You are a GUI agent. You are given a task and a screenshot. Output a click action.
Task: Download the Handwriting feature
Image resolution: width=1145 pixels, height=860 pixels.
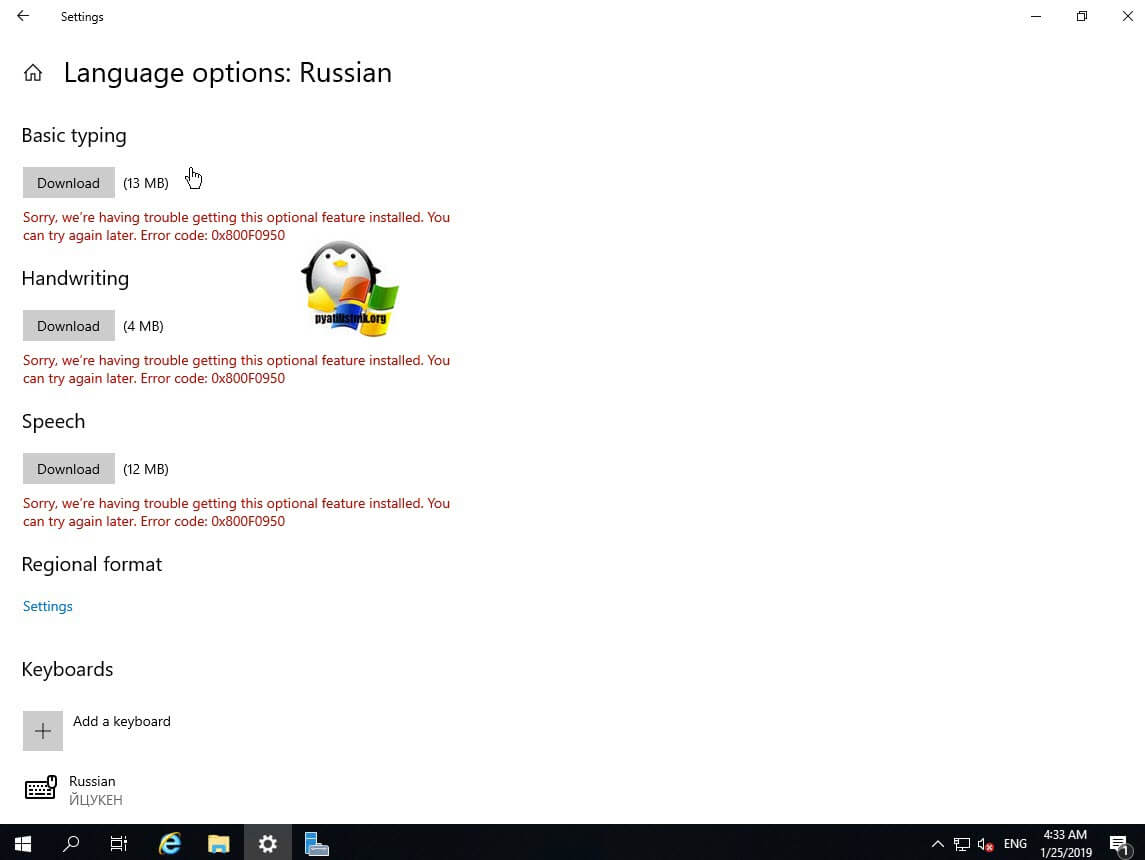[x=68, y=326]
